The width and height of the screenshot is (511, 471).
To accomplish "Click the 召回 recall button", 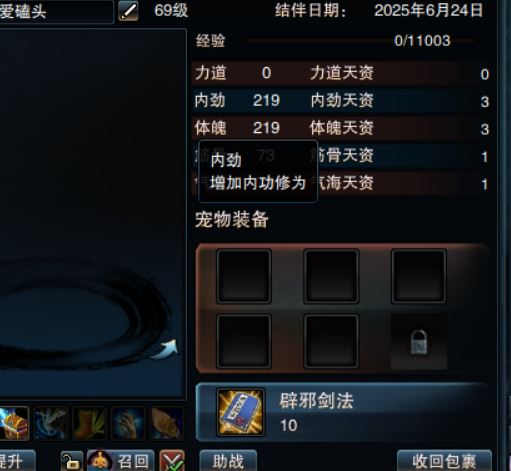I will [121, 461].
